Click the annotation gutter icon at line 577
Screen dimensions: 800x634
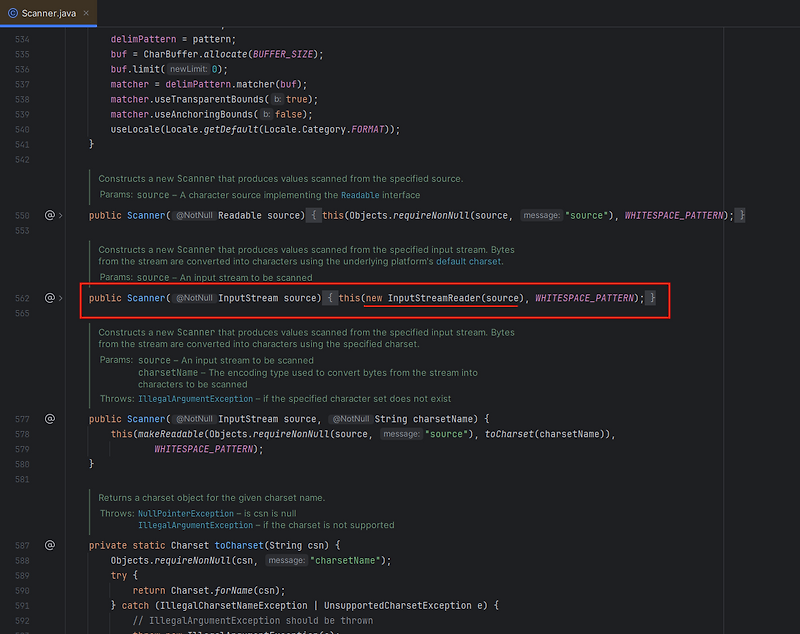pyautogui.click(x=49, y=418)
